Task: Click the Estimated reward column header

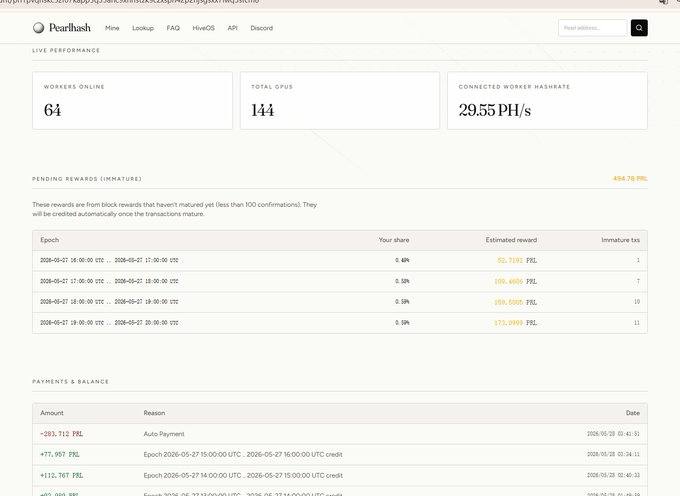Action: pos(511,240)
